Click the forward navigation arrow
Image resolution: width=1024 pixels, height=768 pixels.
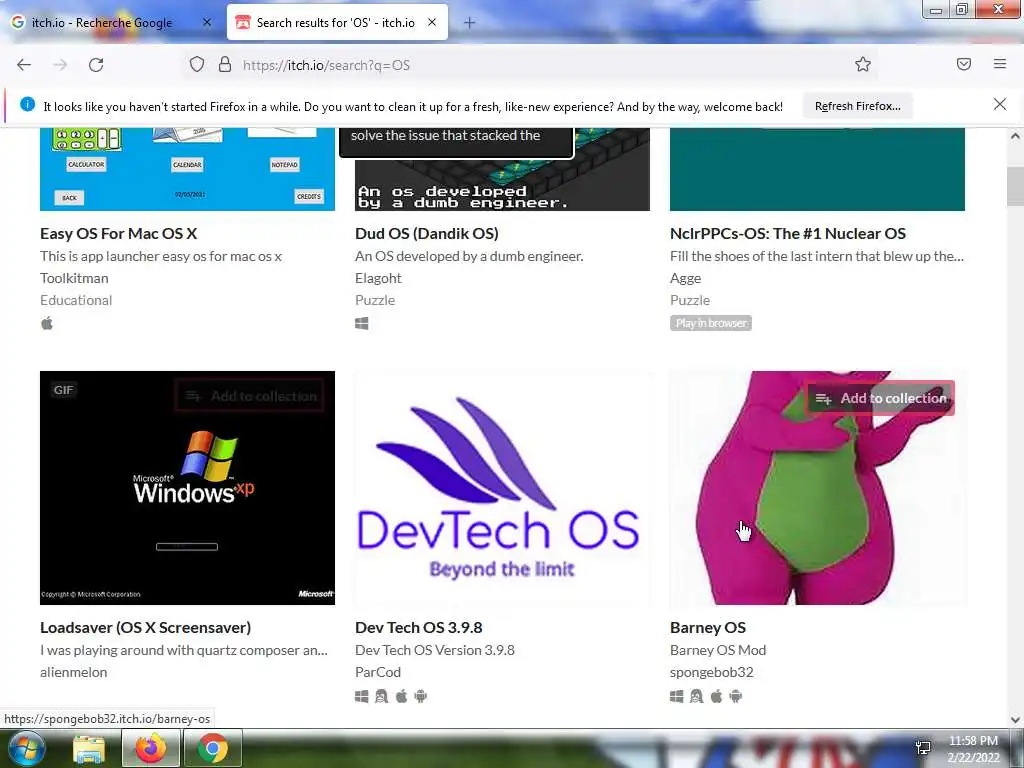click(x=60, y=65)
